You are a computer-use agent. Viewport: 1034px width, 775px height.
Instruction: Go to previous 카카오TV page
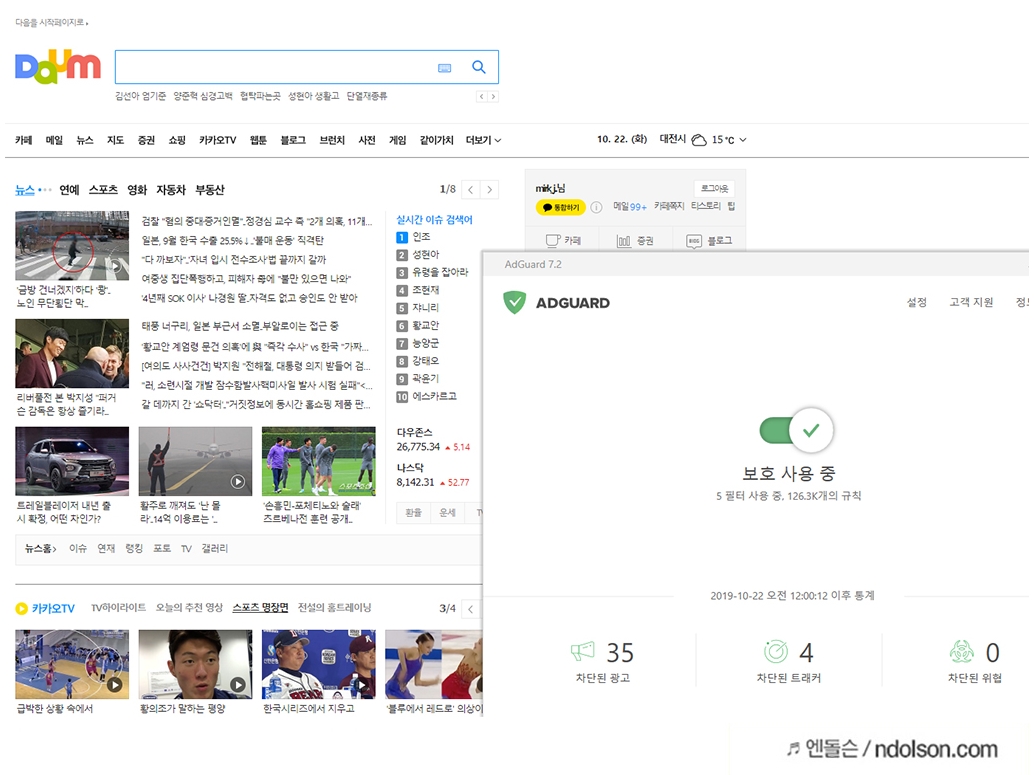point(470,609)
